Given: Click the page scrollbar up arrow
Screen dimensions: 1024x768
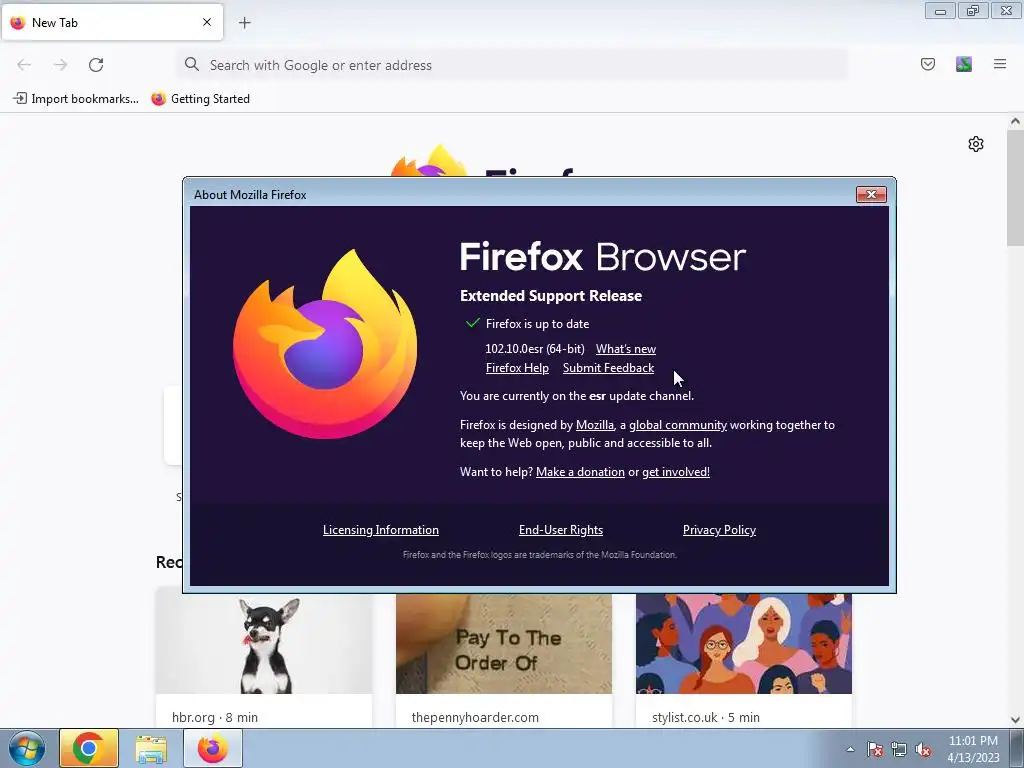Looking at the screenshot, I should (1015, 121).
